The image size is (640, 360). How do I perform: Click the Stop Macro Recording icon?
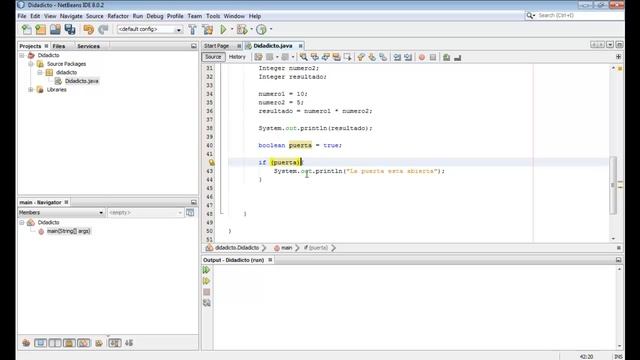(433, 58)
